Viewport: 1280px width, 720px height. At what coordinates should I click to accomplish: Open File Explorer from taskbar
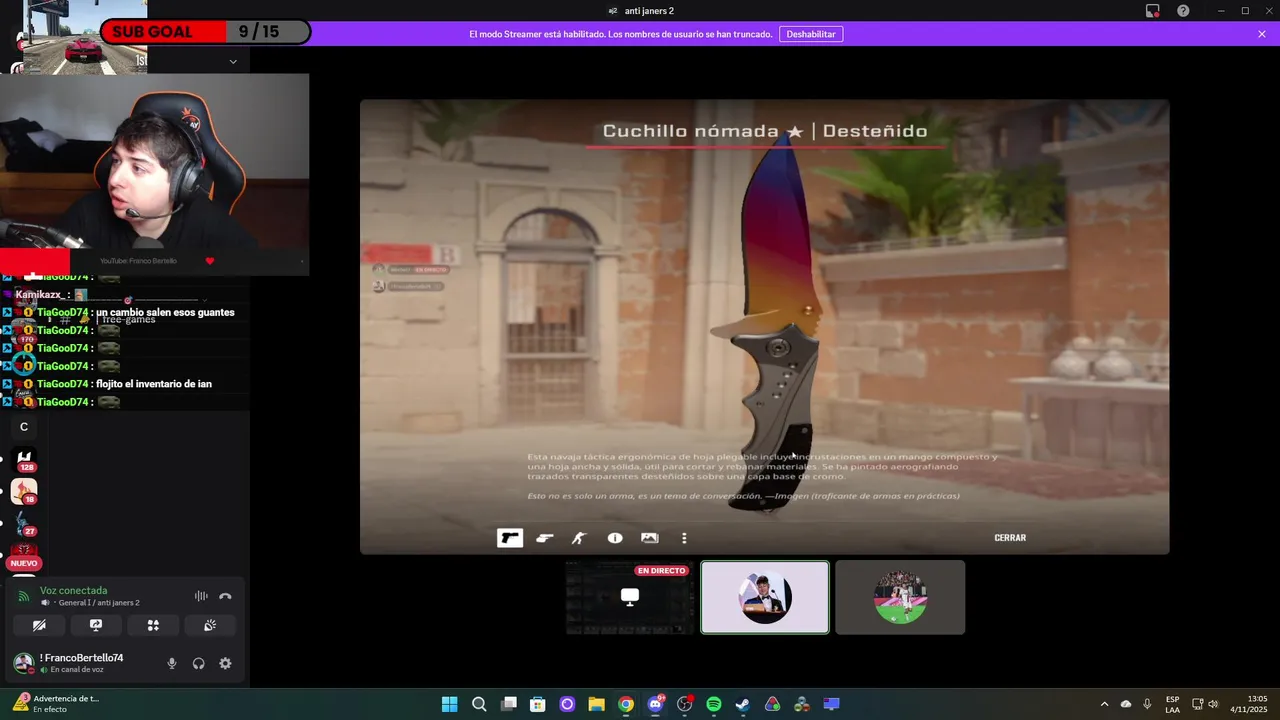(596, 704)
